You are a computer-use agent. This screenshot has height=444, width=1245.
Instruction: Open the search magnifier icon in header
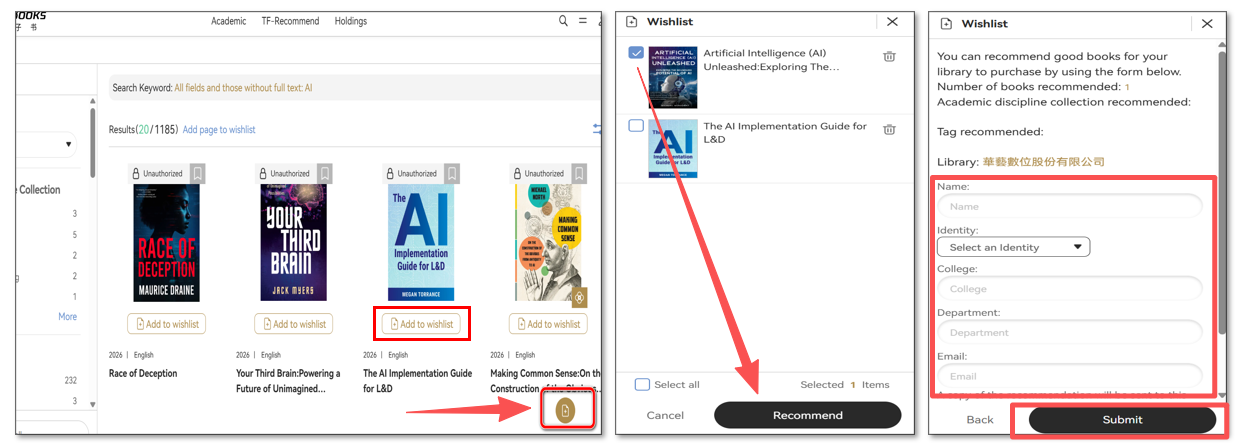563,21
